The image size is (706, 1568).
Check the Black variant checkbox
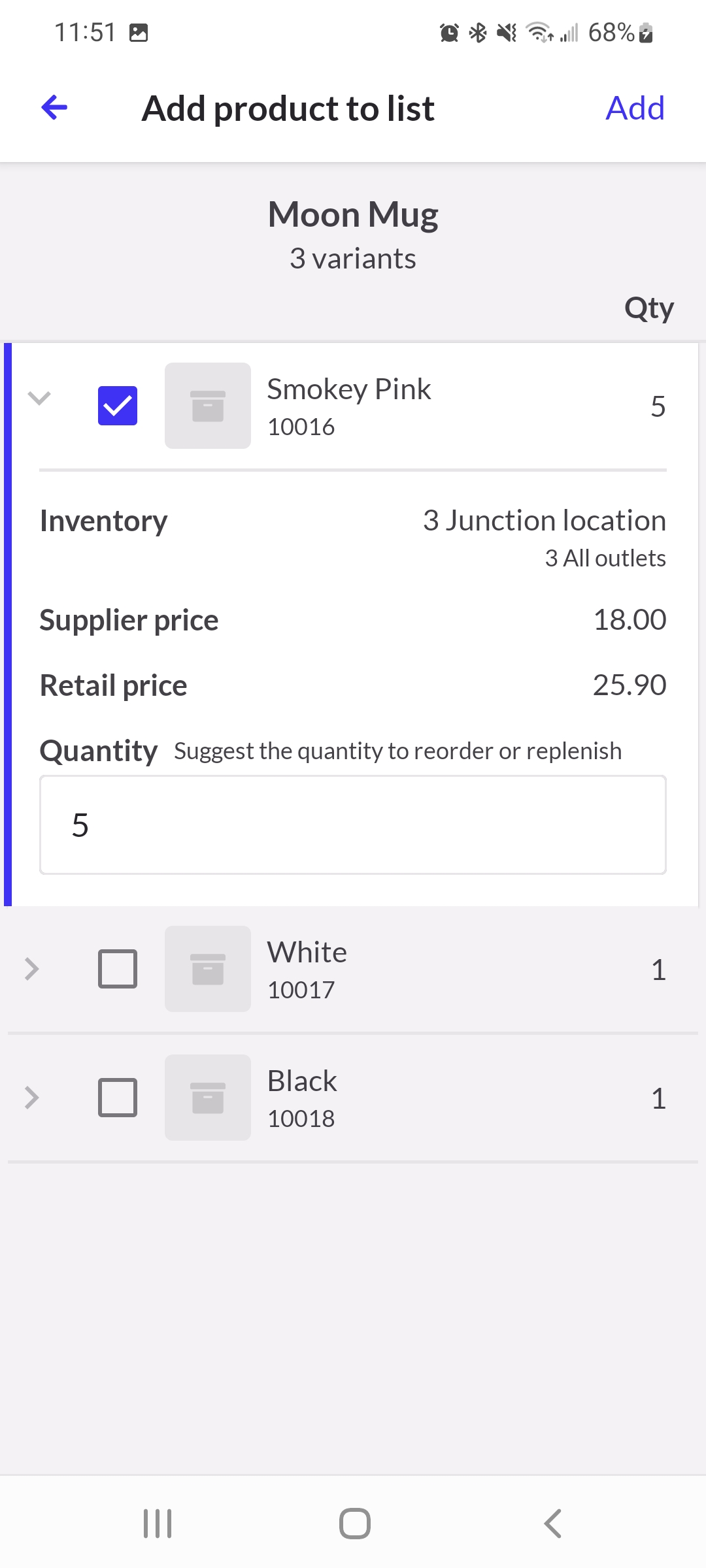pos(118,1098)
